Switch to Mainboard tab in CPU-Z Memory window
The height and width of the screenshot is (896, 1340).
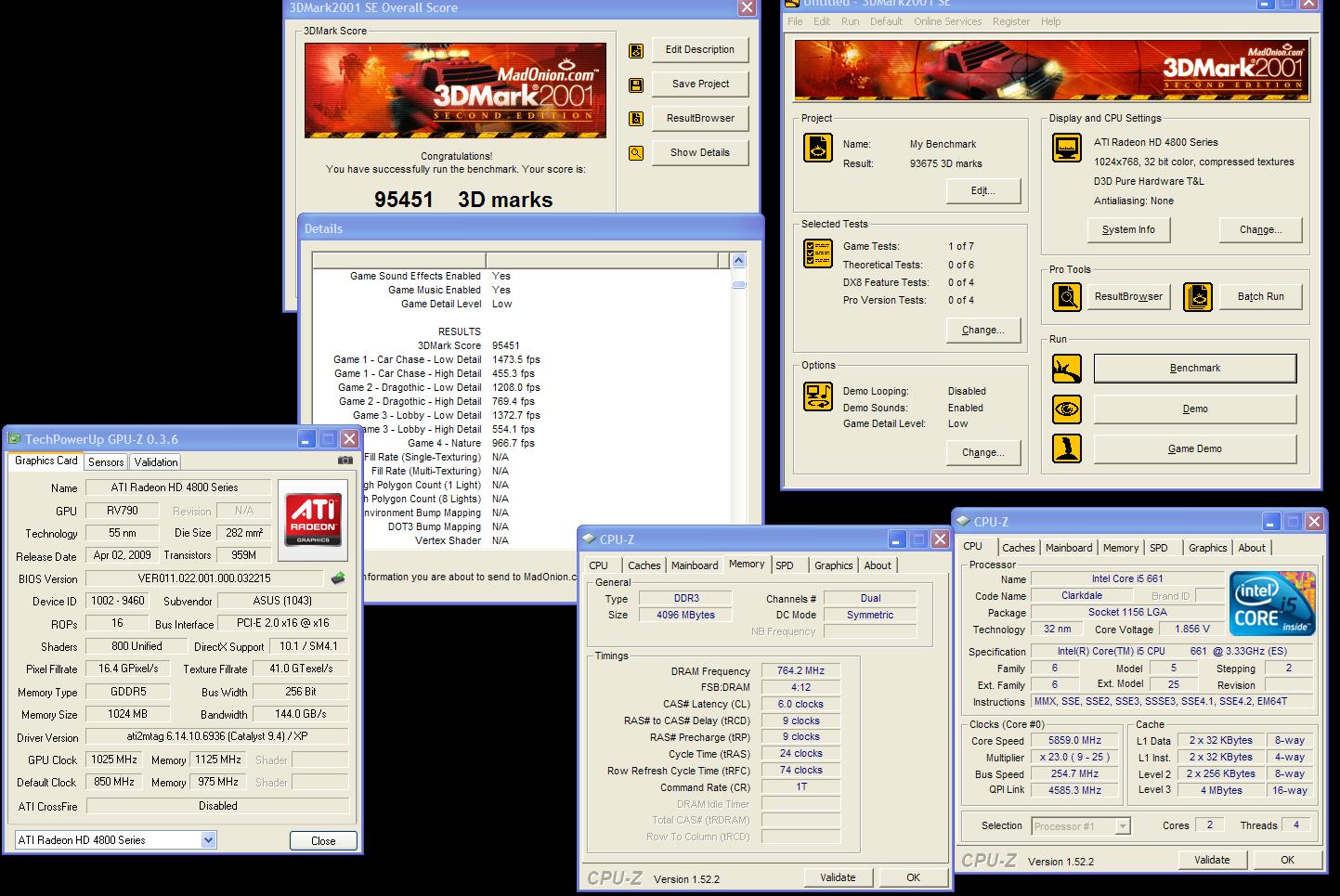tap(695, 565)
